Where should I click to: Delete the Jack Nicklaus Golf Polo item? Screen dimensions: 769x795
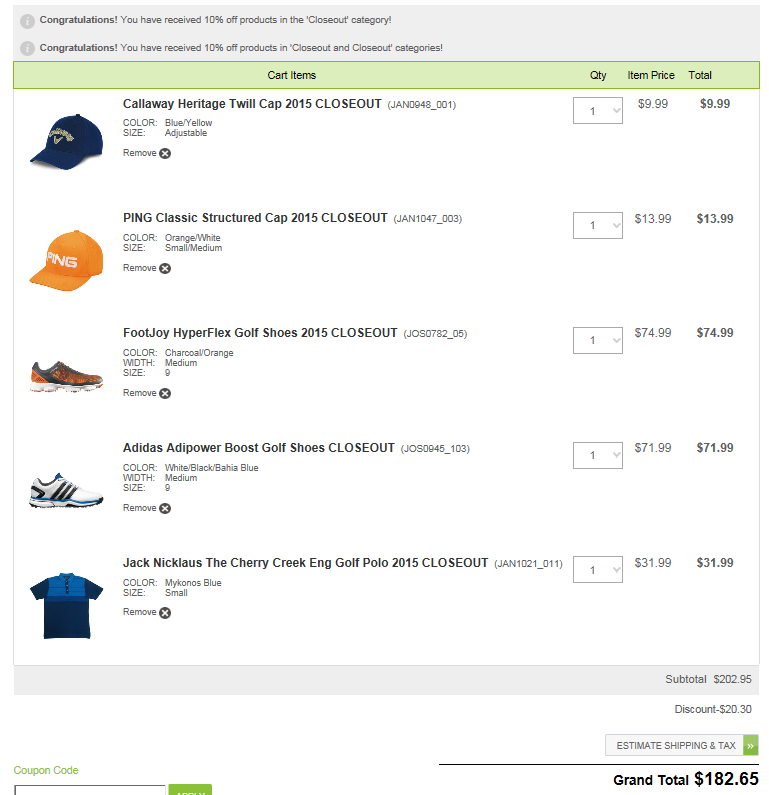click(x=165, y=613)
